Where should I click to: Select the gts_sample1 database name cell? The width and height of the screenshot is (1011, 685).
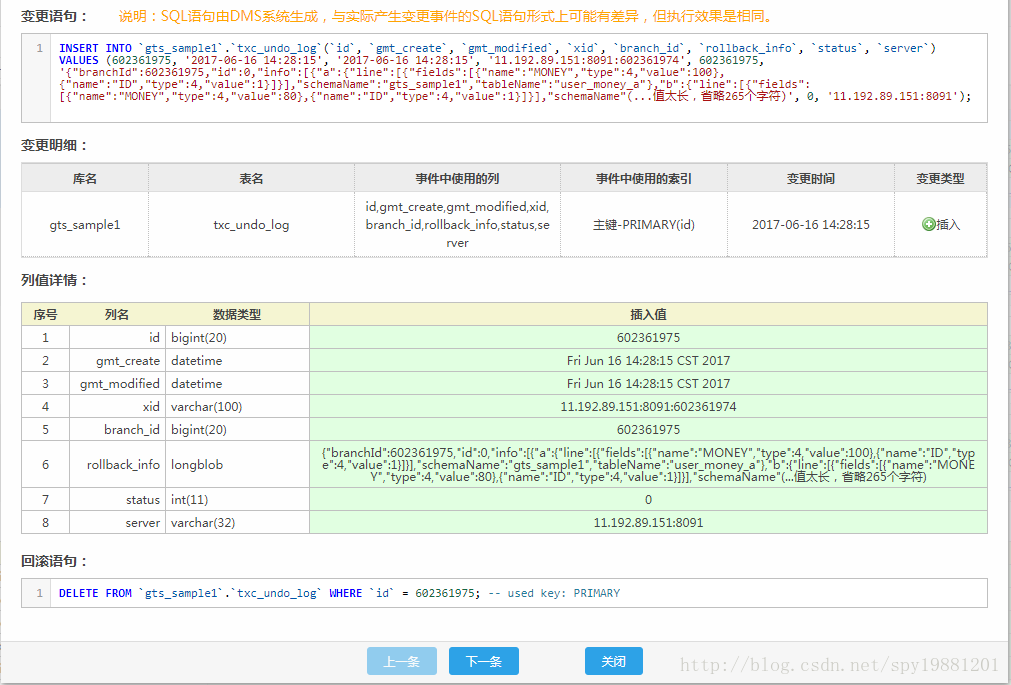point(85,225)
